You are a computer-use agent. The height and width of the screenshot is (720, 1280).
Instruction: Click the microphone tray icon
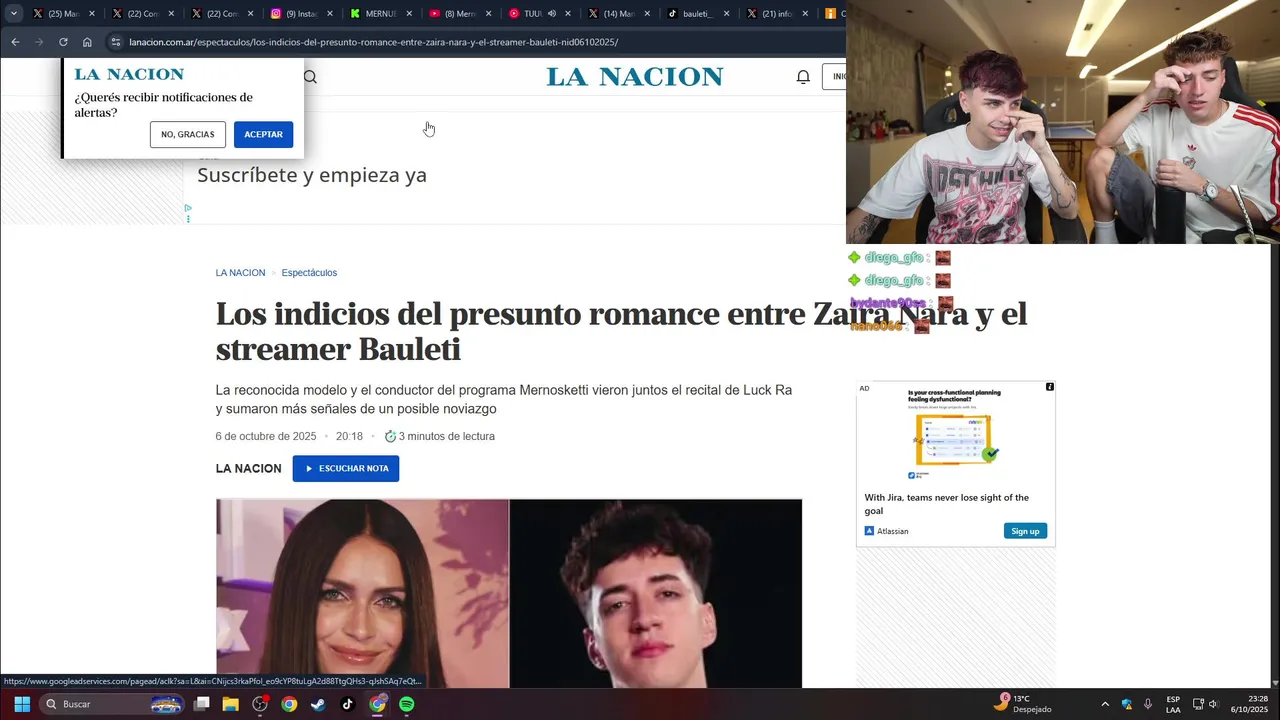(1148, 704)
